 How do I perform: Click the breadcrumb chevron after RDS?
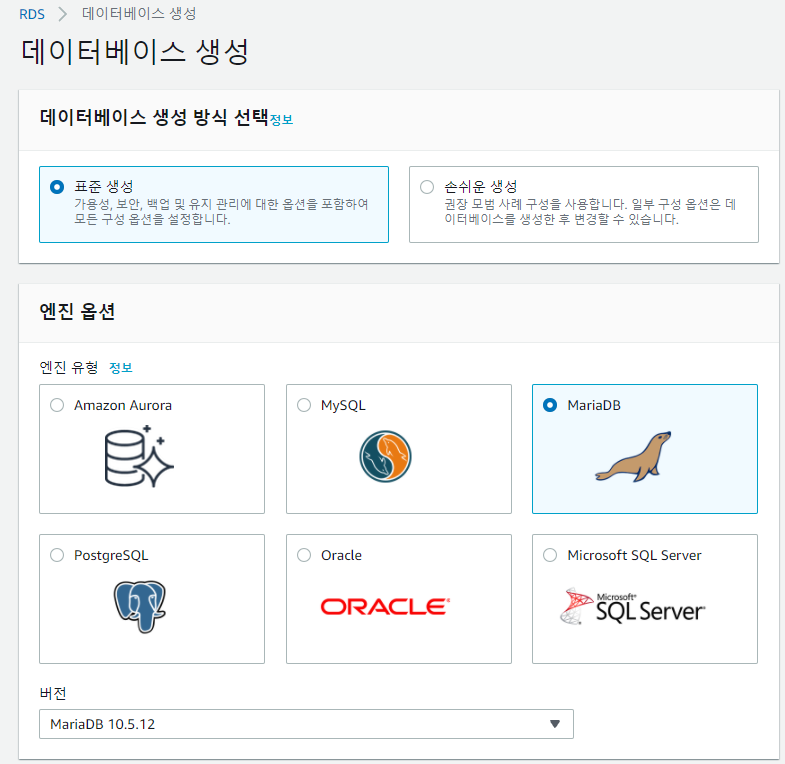[63, 14]
